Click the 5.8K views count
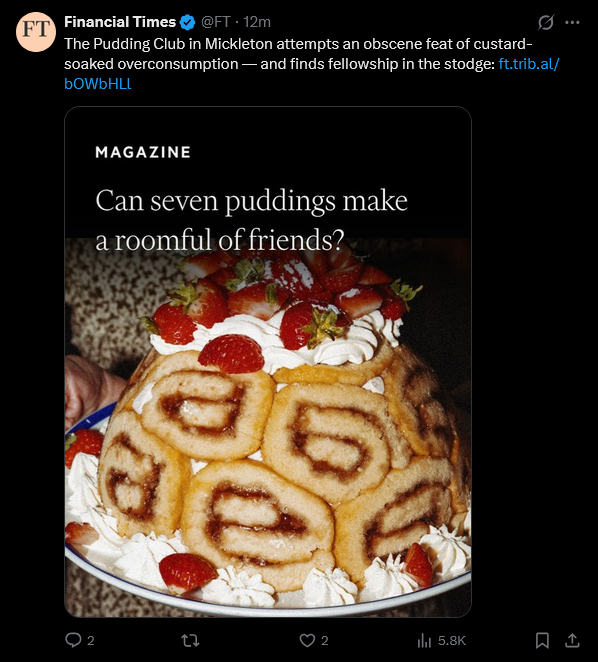 pyautogui.click(x=451, y=640)
